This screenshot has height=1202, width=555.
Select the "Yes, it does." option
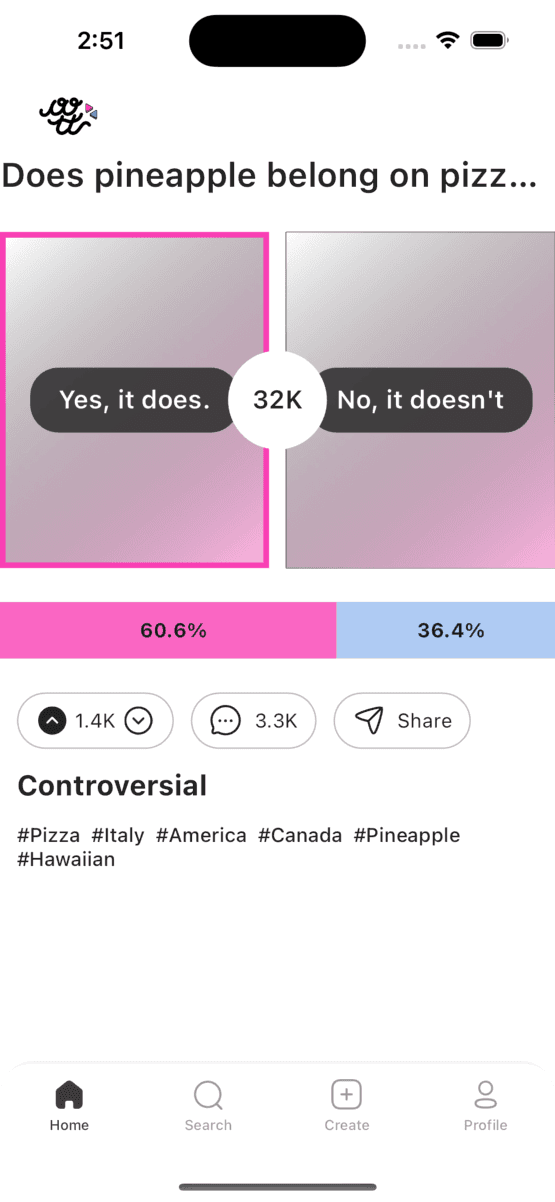click(x=134, y=400)
